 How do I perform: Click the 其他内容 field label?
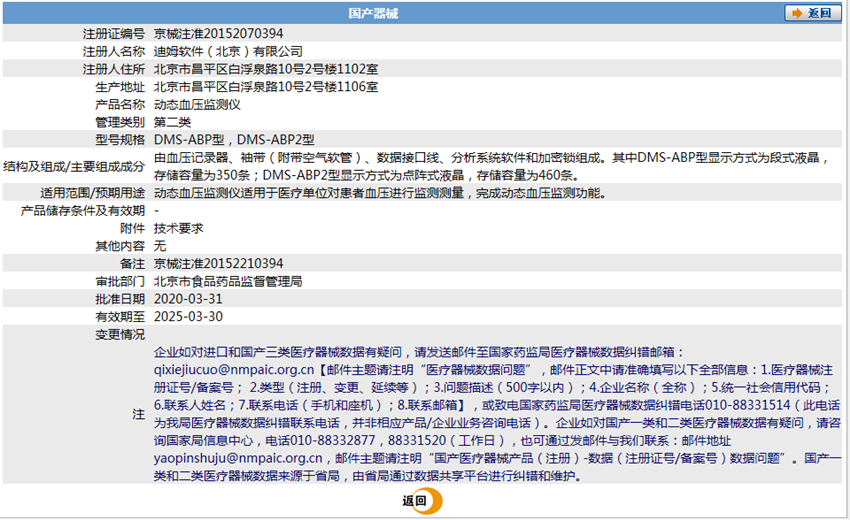pos(120,246)
